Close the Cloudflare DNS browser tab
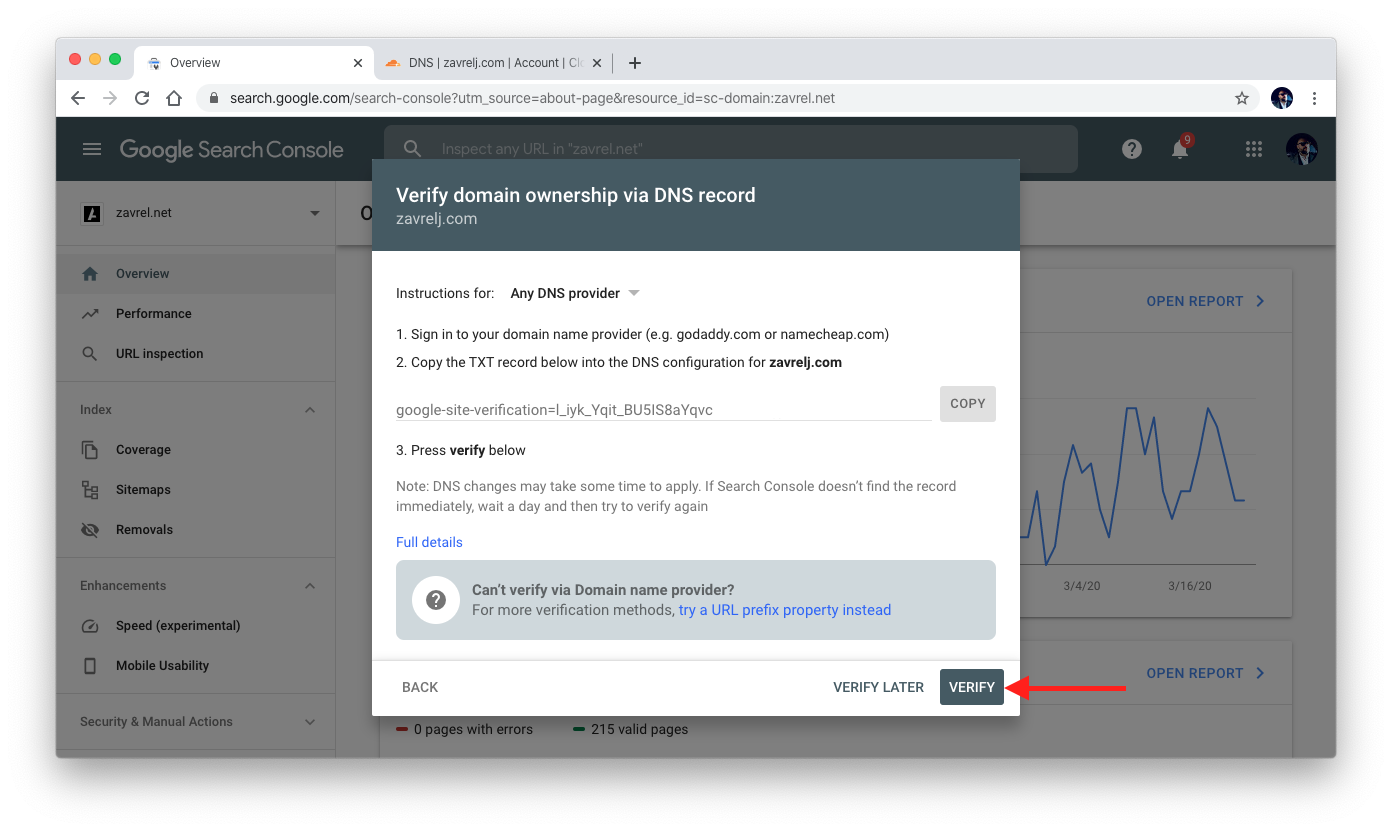The image size is (1392, 832). pos(597,63)
